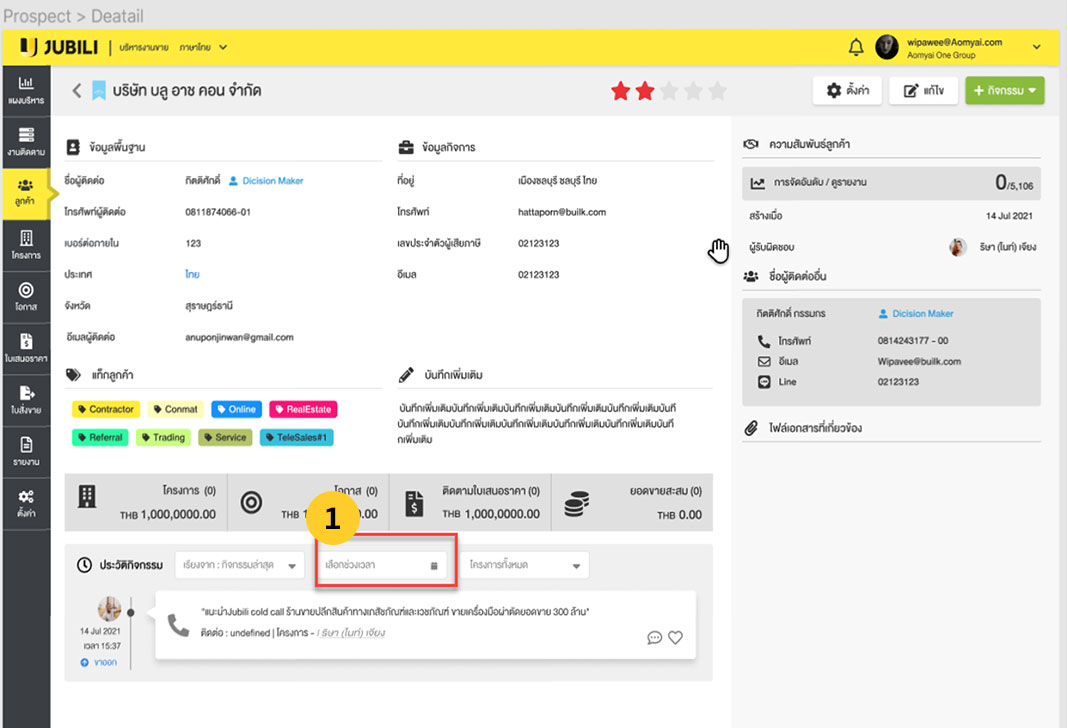Click the phone call icon in activity log
1068x728 pixels.
coord(178,625)
